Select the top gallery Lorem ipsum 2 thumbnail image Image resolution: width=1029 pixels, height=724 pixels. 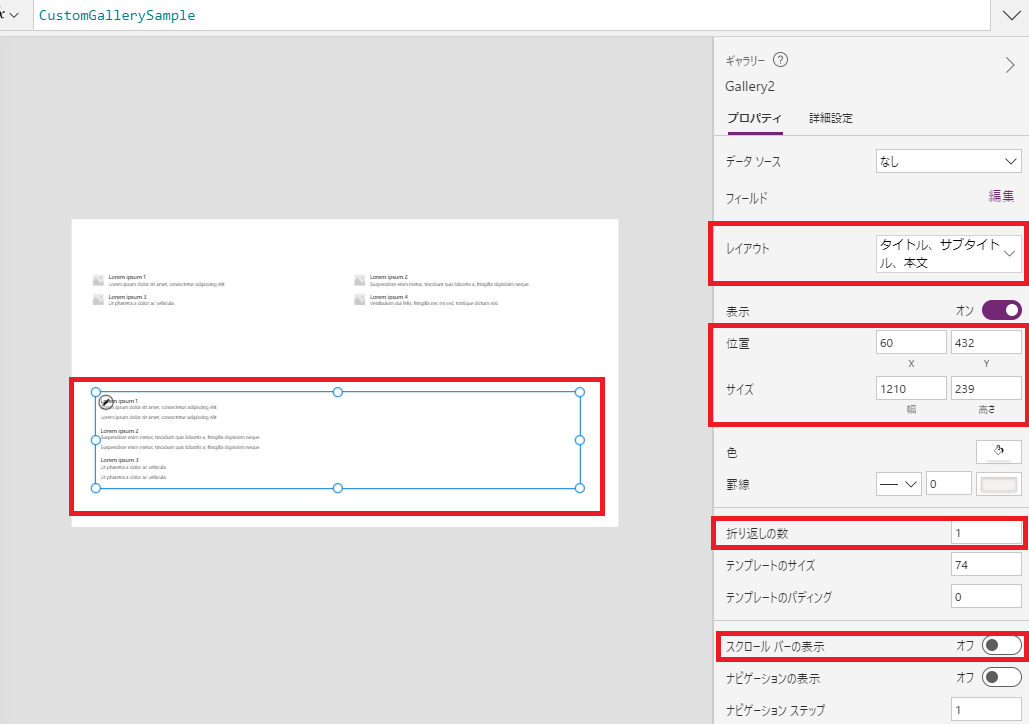click(x=360, y=280)
